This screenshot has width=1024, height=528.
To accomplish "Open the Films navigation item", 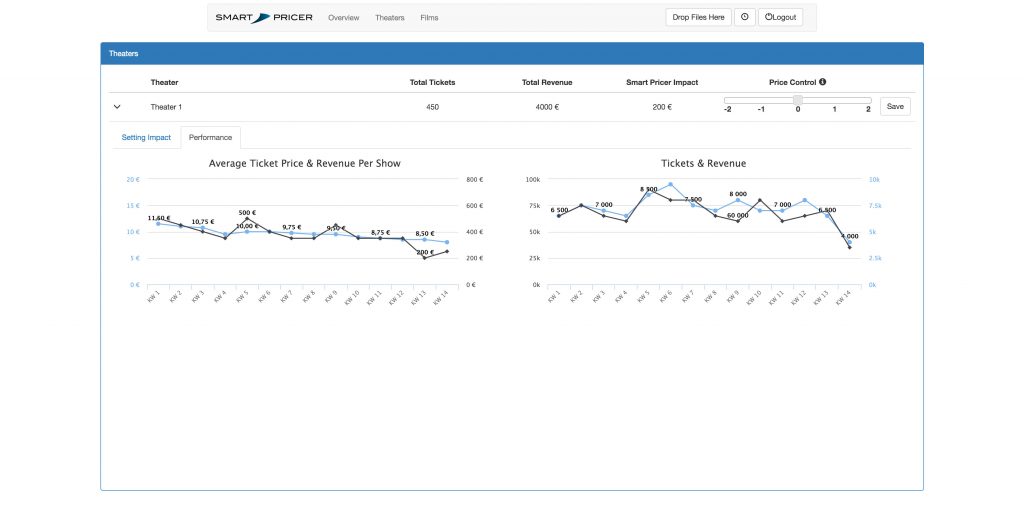I will click(x=429, y=18).
